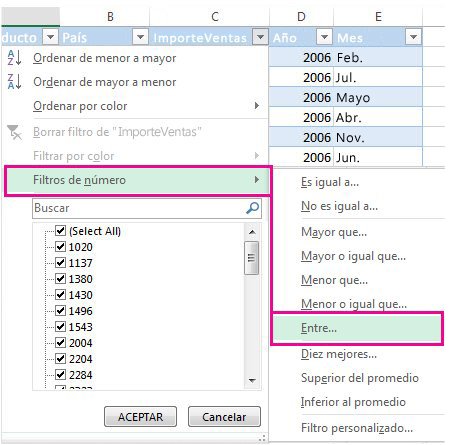
Task: Click the scroll down arrow in value list
Action: point(252,380)
